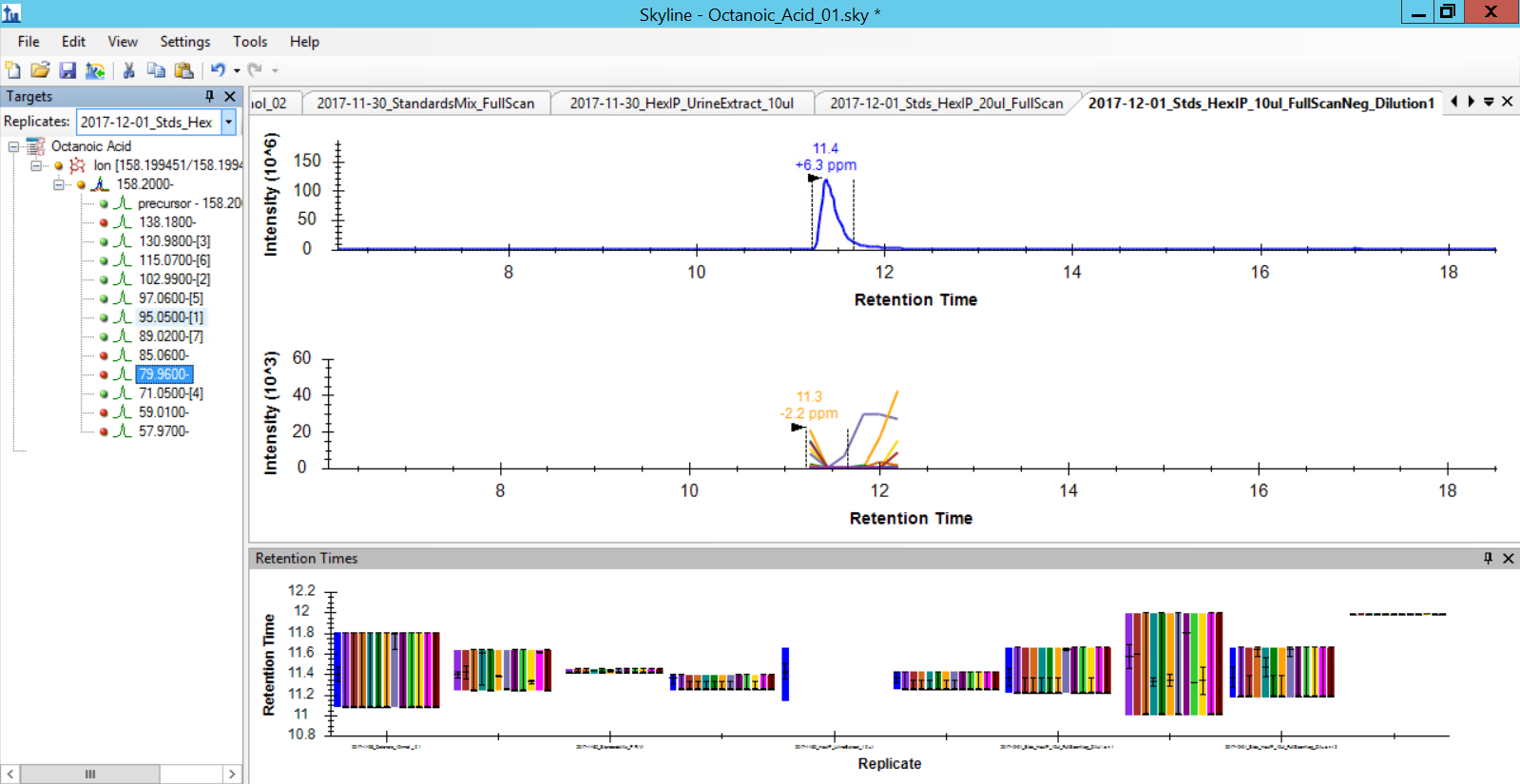Select the 2017-11-30_HexIP_UrineExtract_10ul tab
Image resolution: width=1520 pixels, height=784 pixels.
click(681, 104)
